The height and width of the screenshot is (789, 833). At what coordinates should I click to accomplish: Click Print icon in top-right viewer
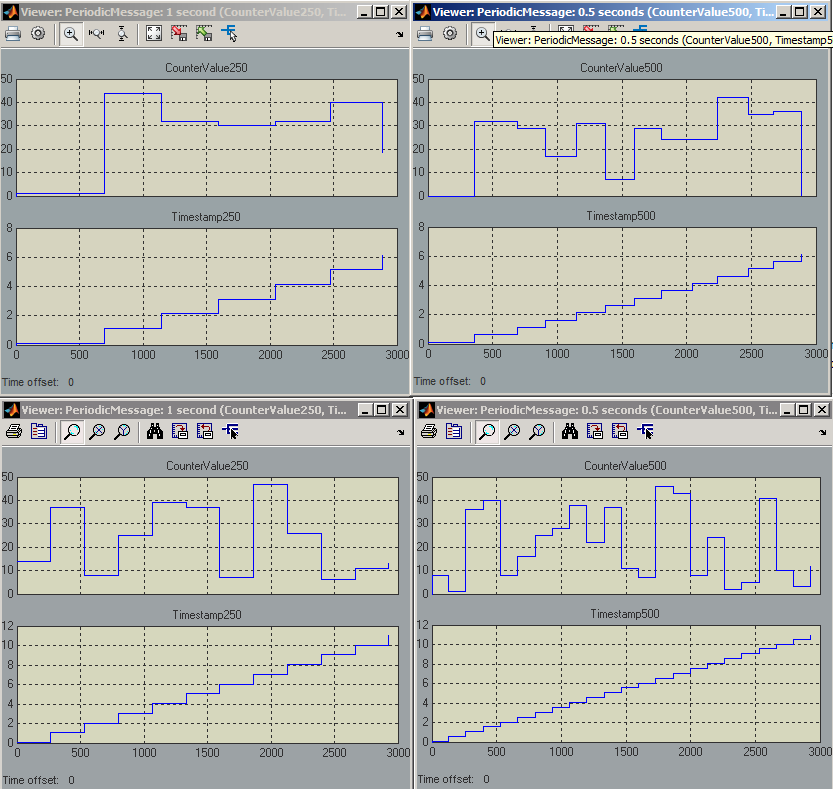(424, 33)
